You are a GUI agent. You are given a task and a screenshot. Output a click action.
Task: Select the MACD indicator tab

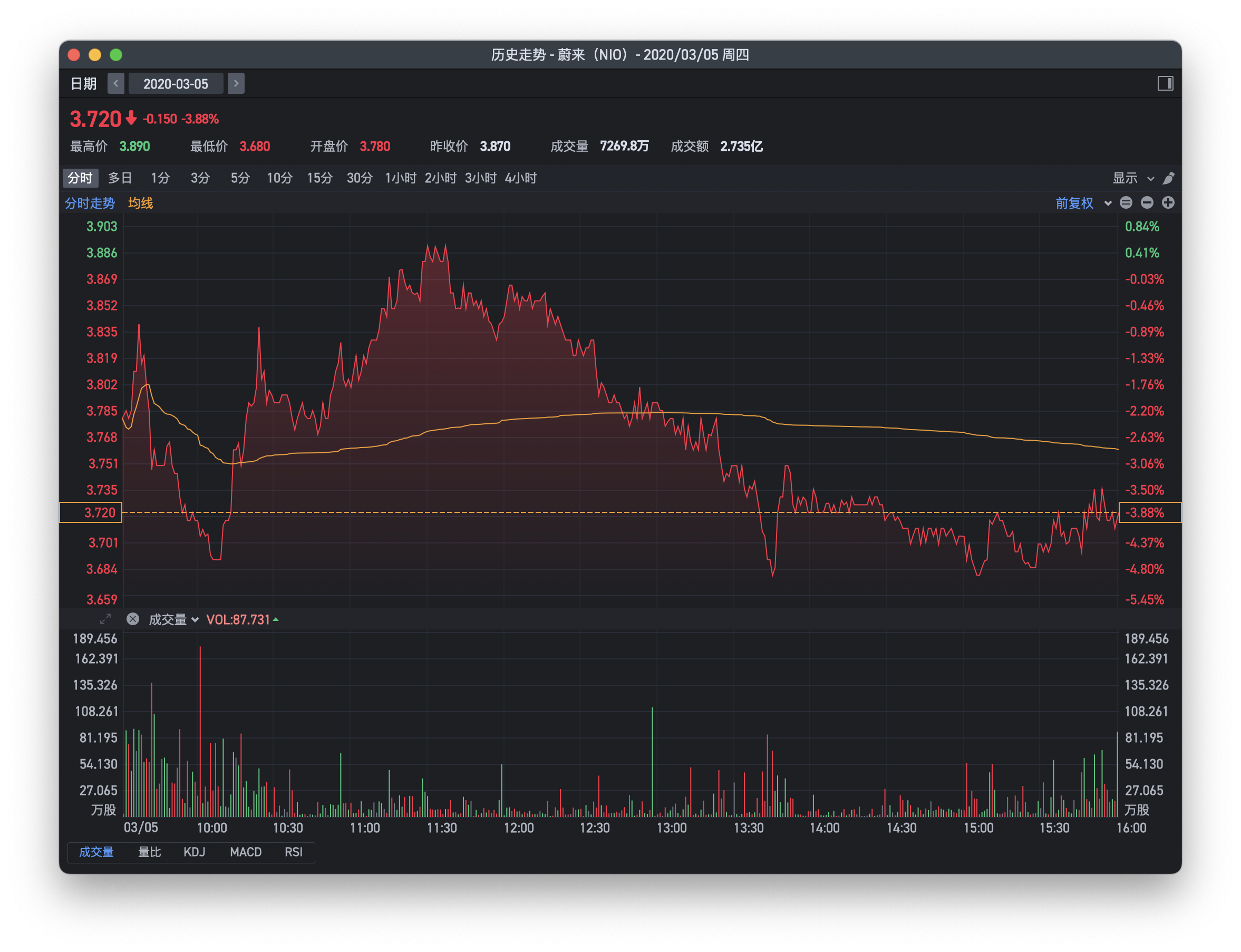[x=245, y=852]
